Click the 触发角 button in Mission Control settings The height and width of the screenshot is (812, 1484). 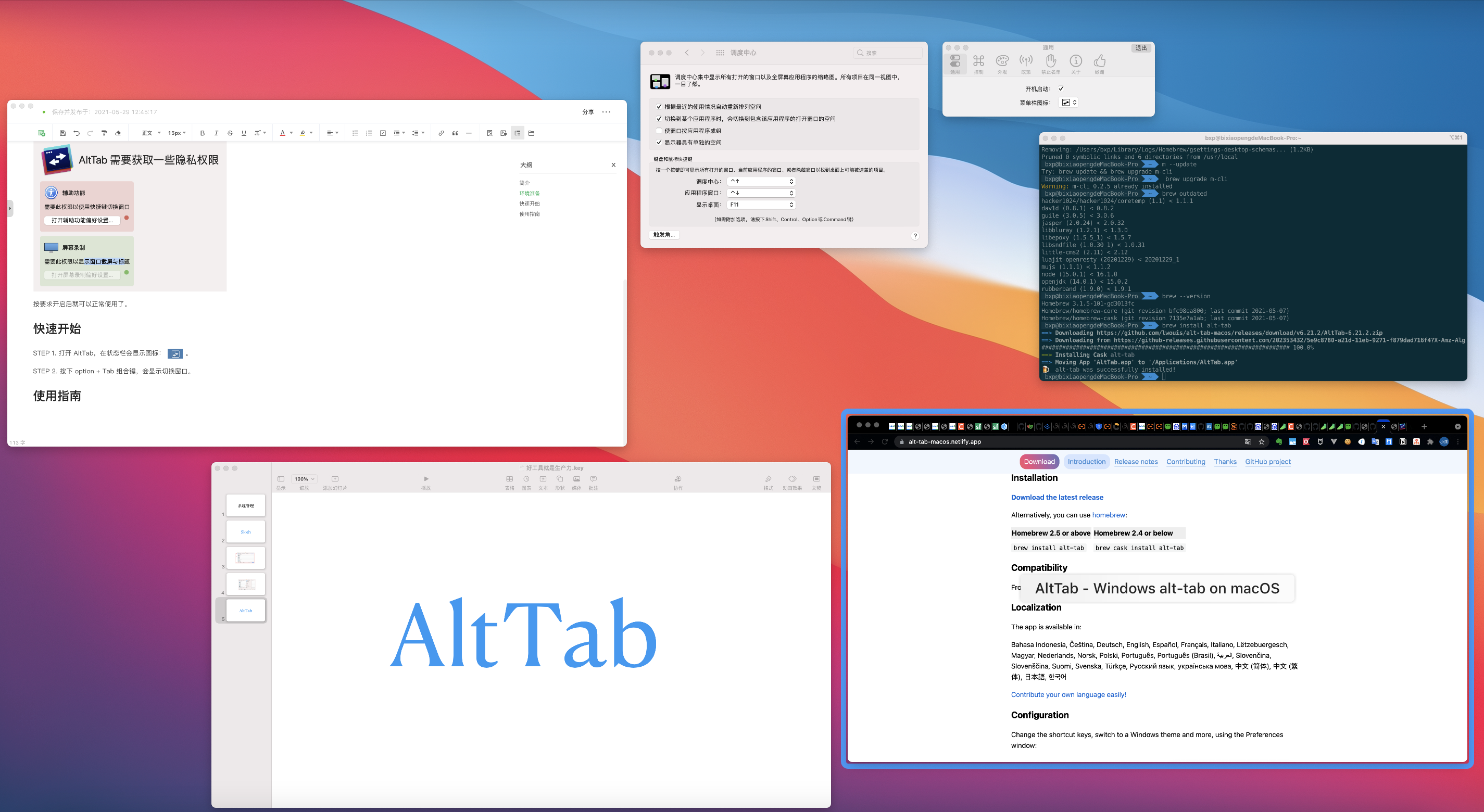(x=664, y=235)
